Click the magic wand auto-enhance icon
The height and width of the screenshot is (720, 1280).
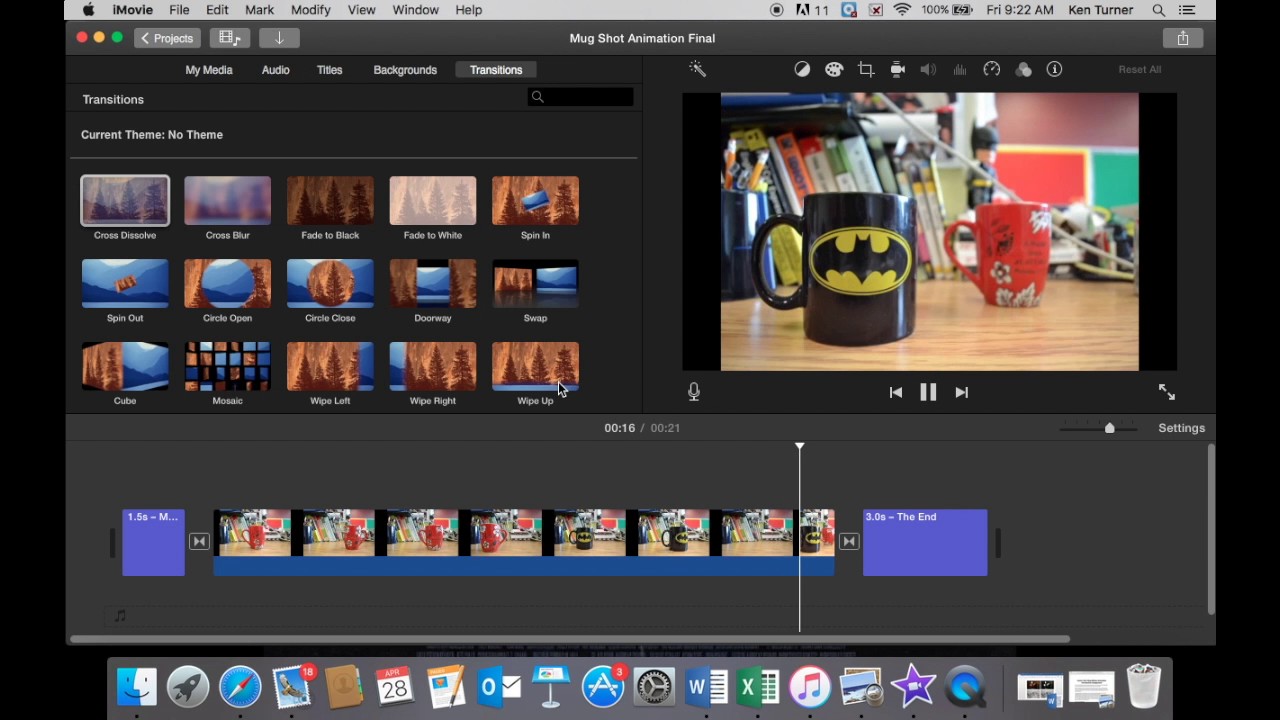tap(697, 69)
